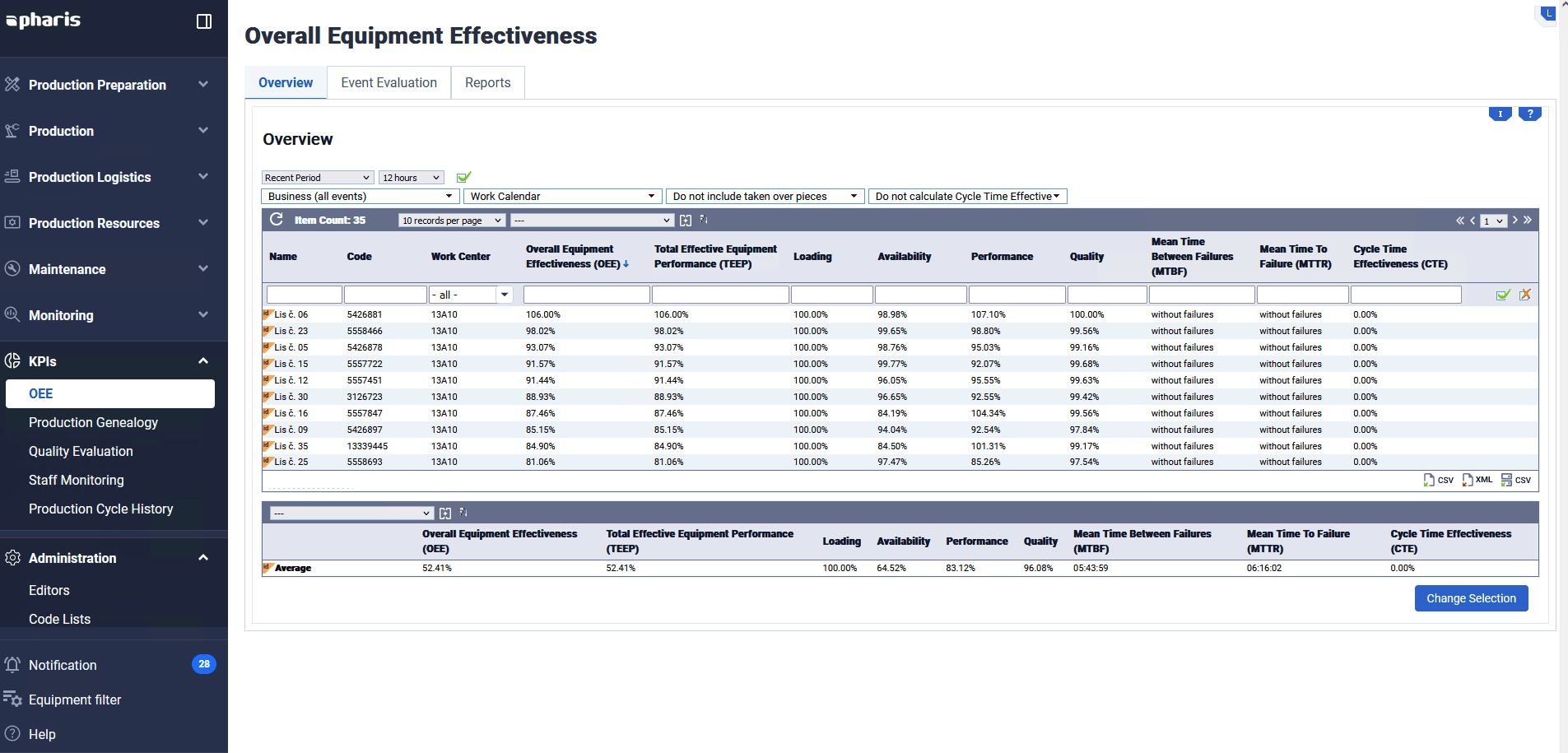Click the blue info badge icon
1568x753 pixels.
1500,114
